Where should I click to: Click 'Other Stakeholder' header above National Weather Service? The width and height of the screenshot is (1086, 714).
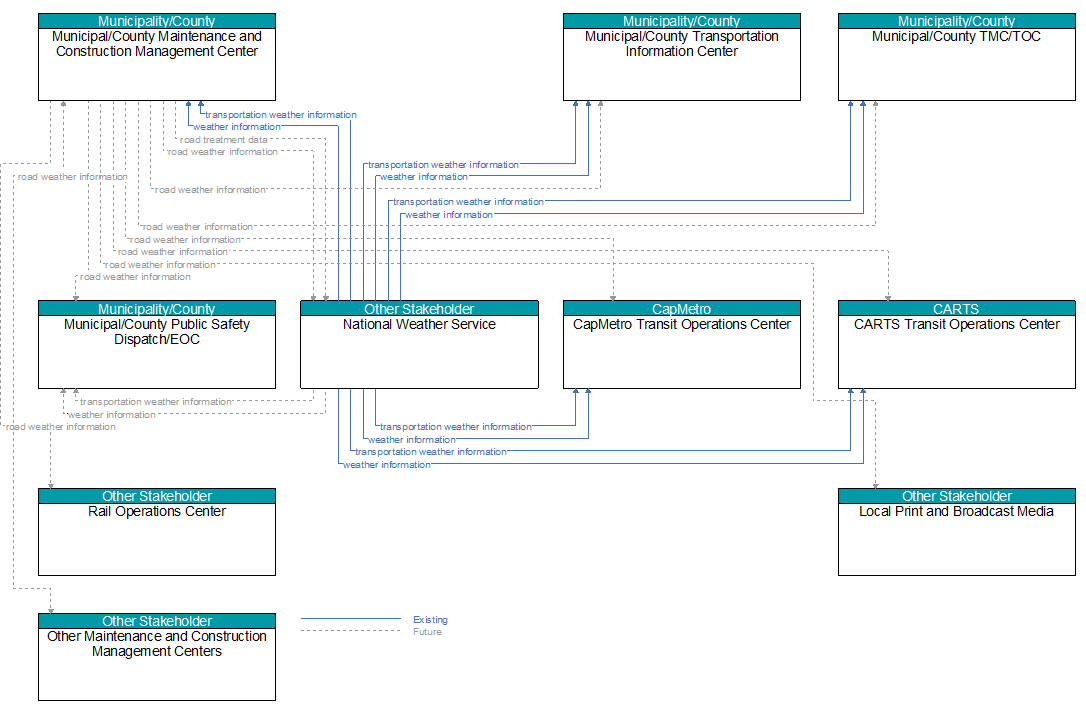click(419, 309)
